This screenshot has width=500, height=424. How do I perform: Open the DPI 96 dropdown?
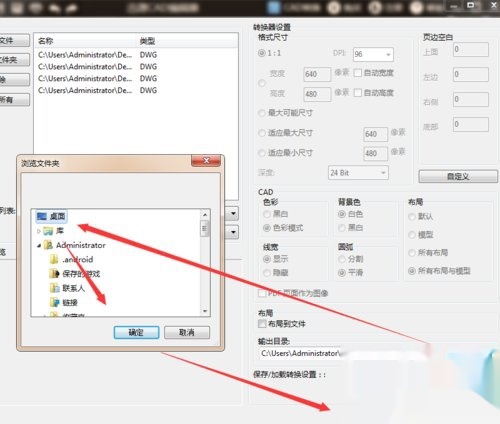(x=373, y=55)
